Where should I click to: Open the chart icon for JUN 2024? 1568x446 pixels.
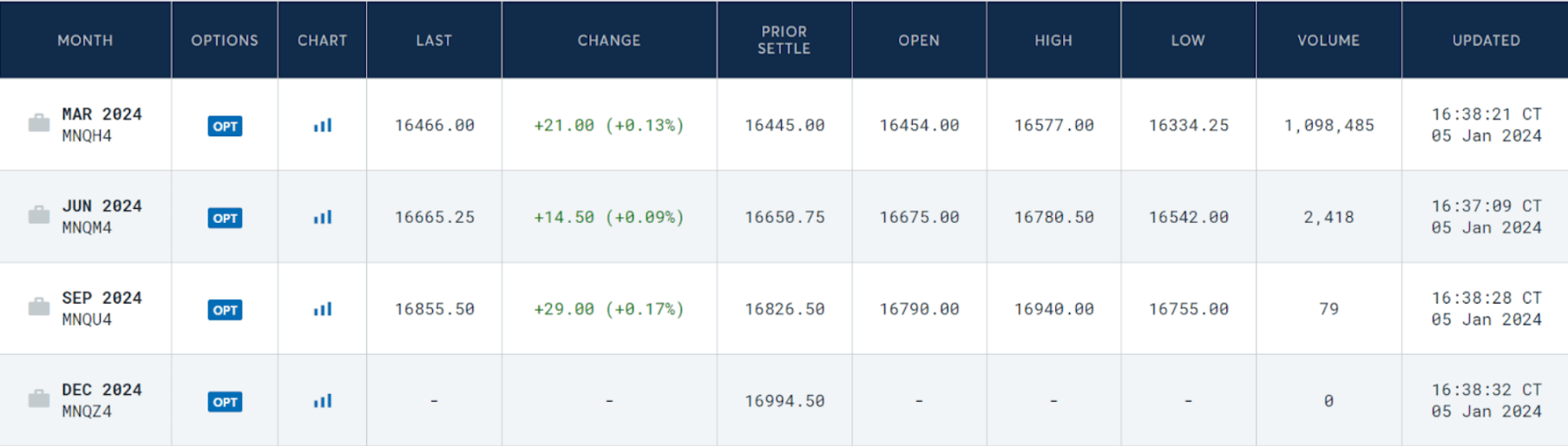tap(323, 218)
